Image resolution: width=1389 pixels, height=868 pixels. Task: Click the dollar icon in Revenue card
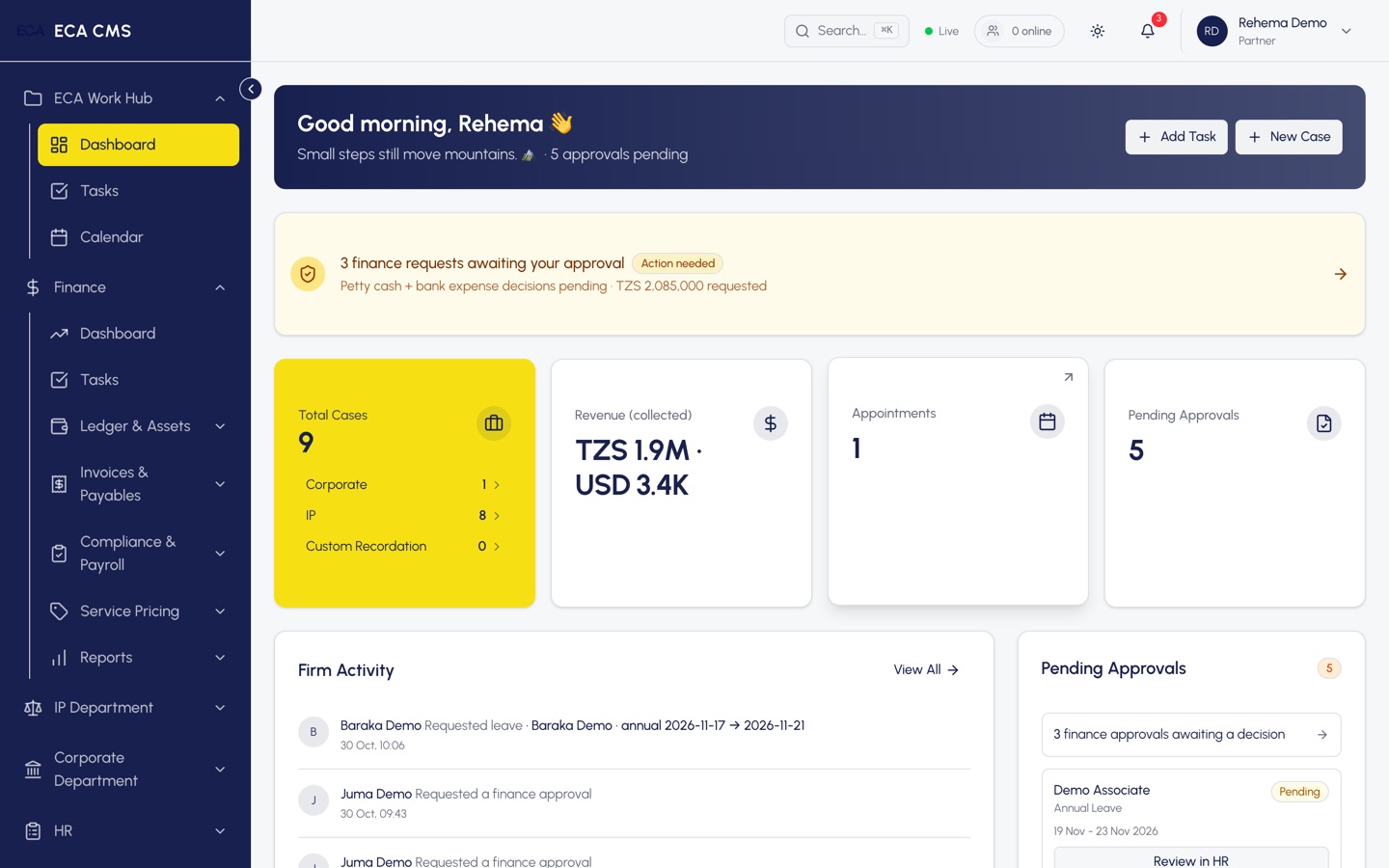(x=771, y=423)
